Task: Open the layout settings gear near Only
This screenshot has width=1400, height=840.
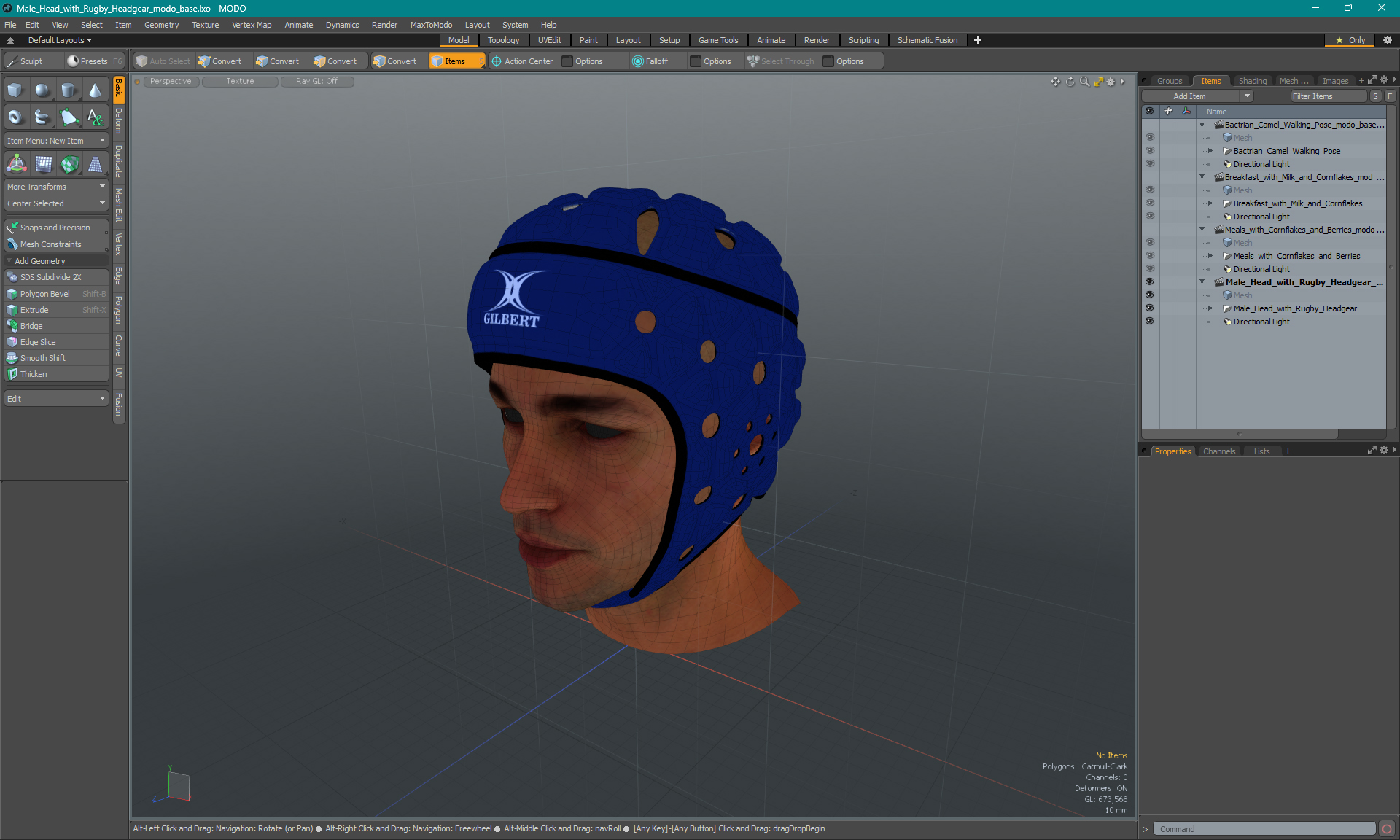Action: point(1388,40)
